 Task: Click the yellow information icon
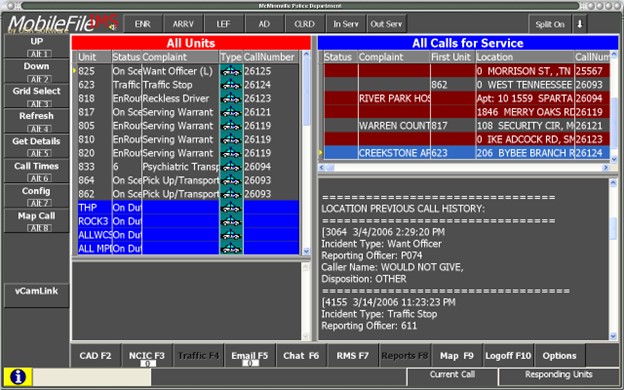pyautogui.click(x=18, y=376)
